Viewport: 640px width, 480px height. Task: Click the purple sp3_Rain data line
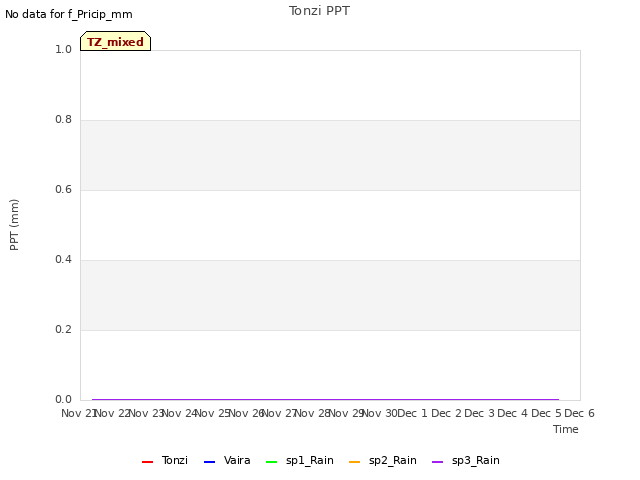(325, 399)
